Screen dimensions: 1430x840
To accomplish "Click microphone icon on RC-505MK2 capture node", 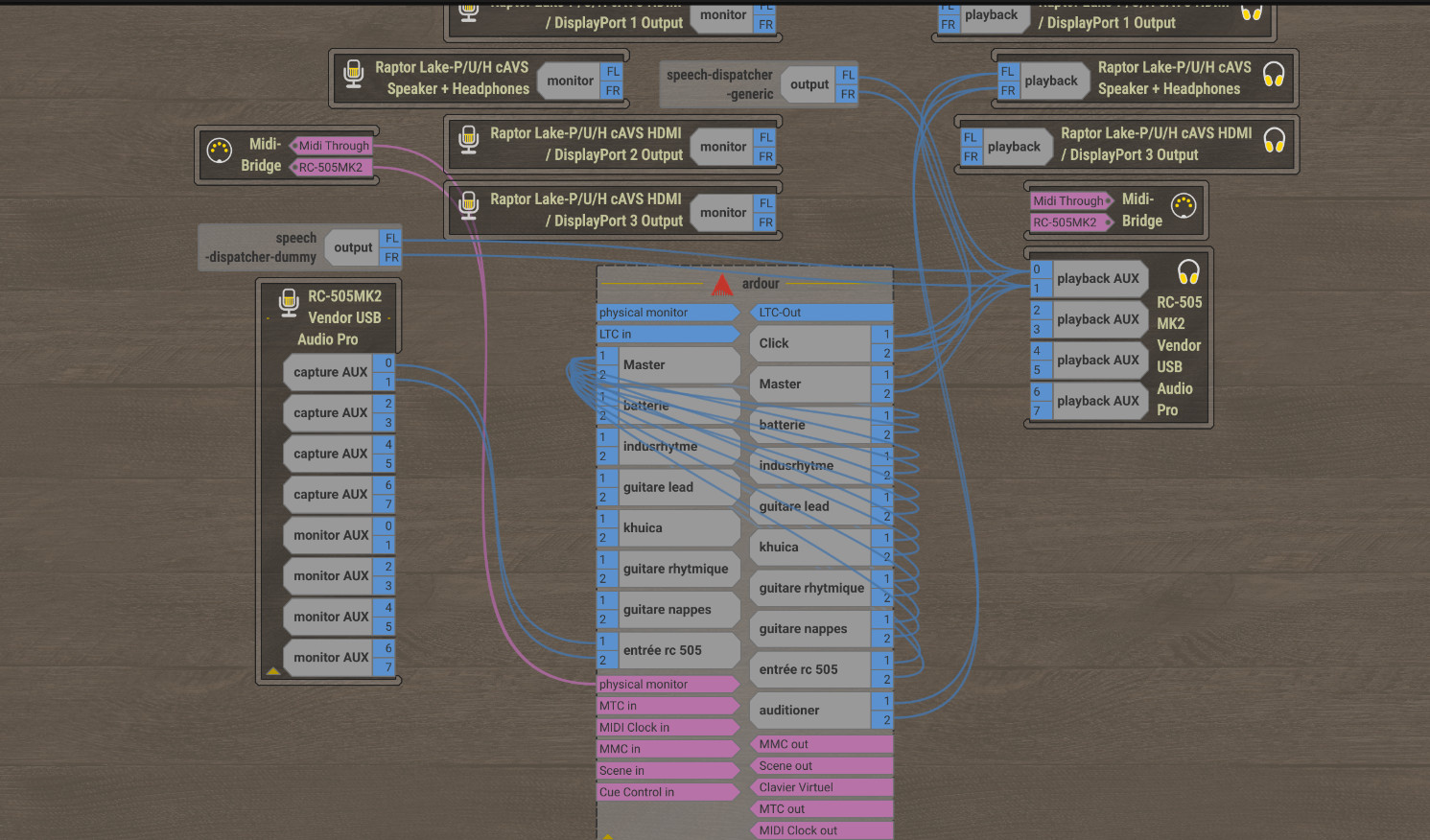I will tap(289, 303).
